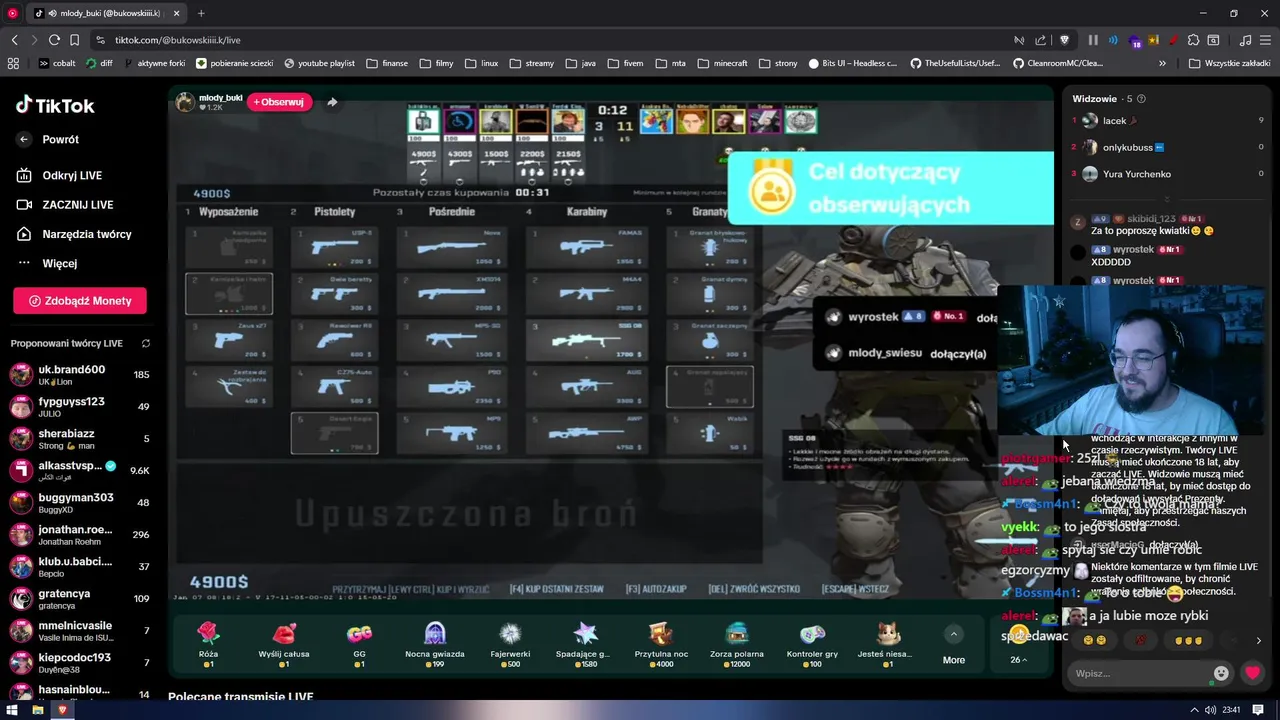The width and height of the screenshot is (1280, 720).
Task: Open the finanse bookmark folder
Action: (x=387, y=63)
